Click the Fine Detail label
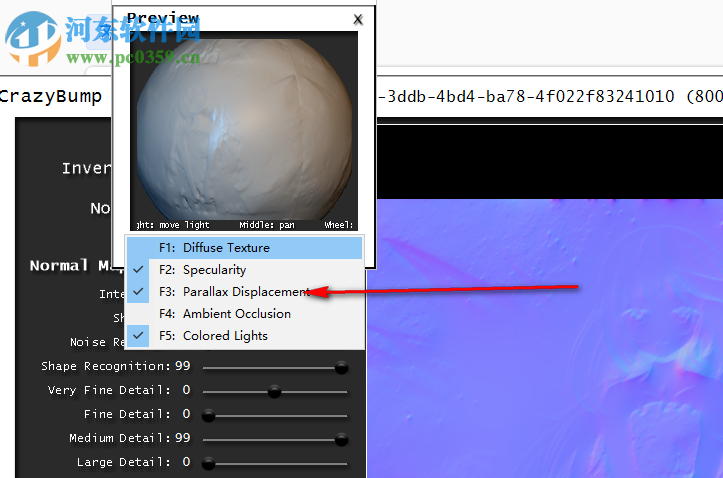 [x=127, y=414]
